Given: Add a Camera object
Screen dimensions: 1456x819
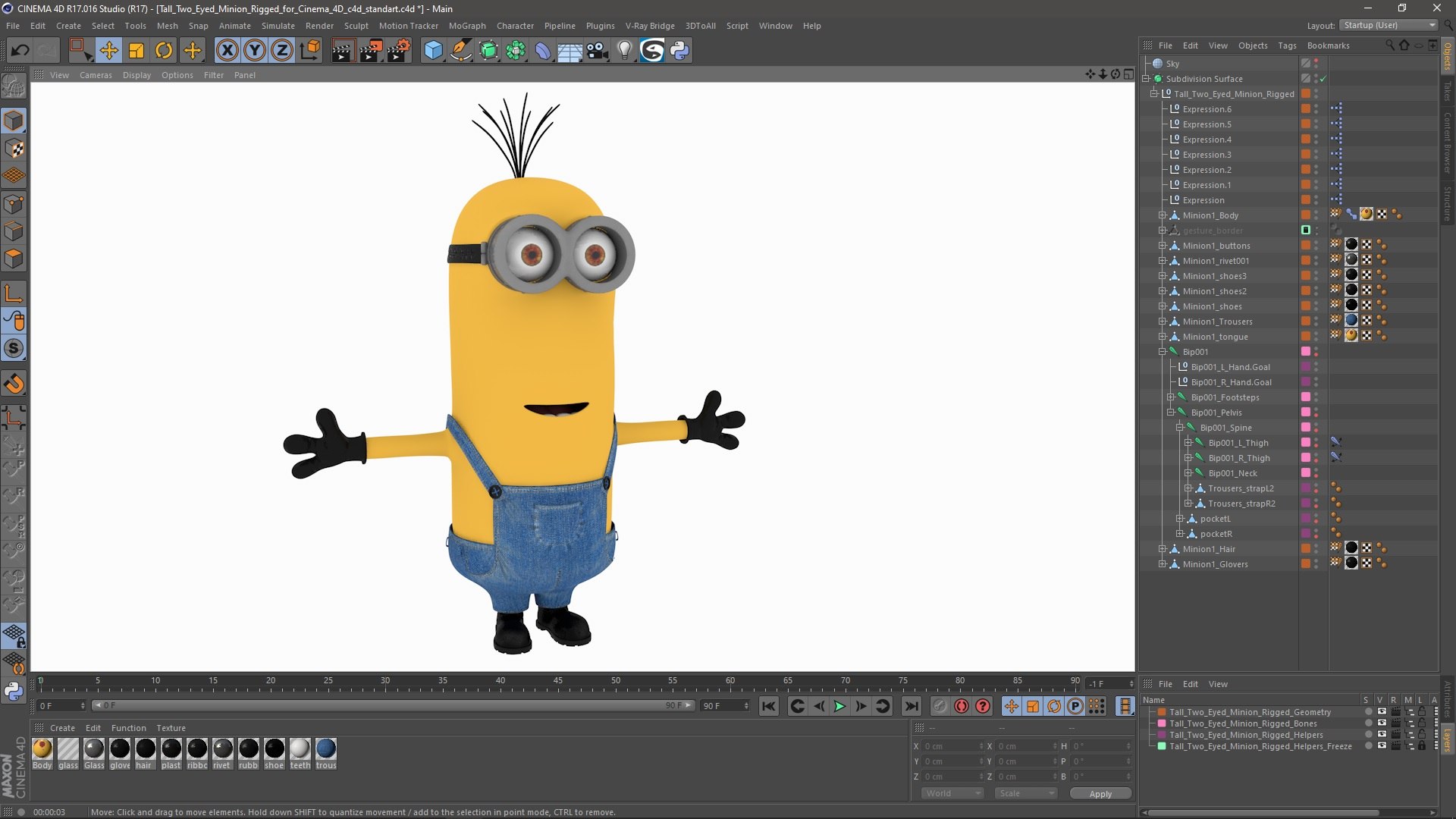Looking at the screenshot, I should click(x=598, y=51).
